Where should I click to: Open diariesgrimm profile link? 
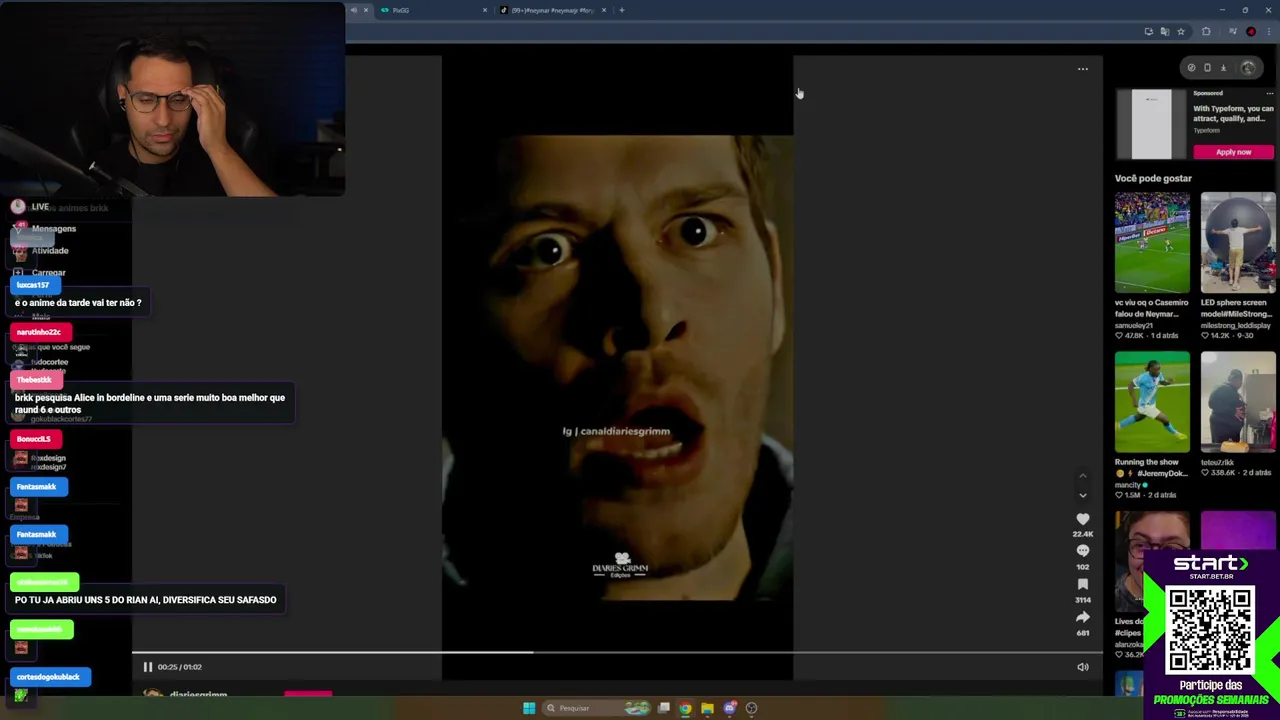198,694
